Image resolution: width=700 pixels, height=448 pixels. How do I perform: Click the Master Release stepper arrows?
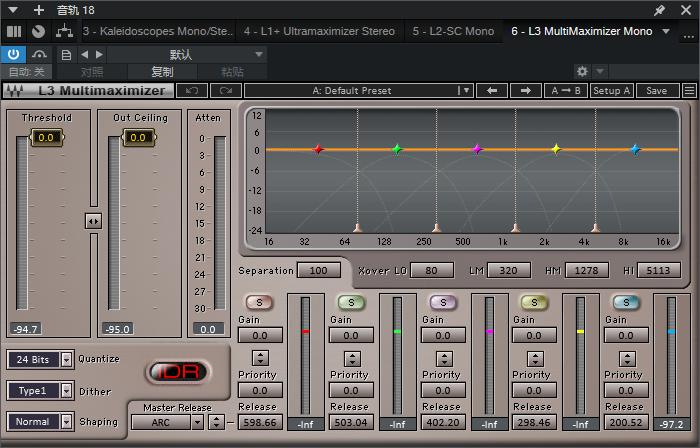coord(216,422)
